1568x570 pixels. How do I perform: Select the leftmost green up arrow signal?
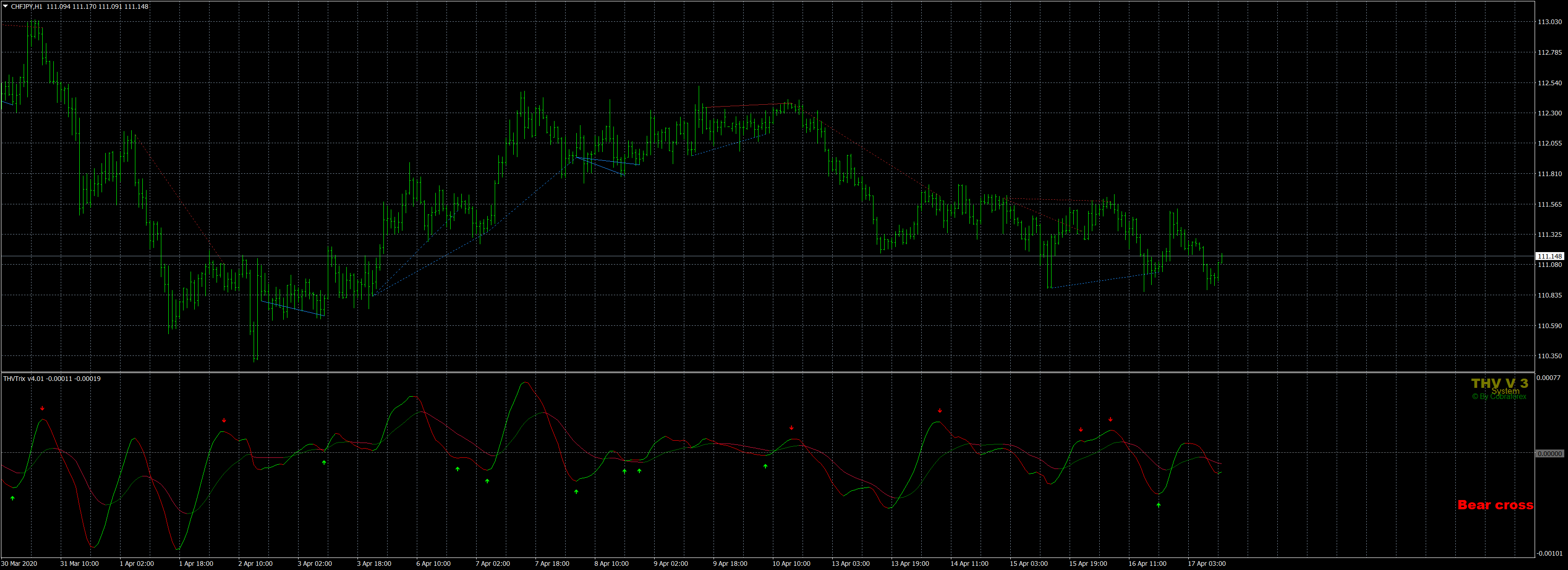click(x=13, y=499)
